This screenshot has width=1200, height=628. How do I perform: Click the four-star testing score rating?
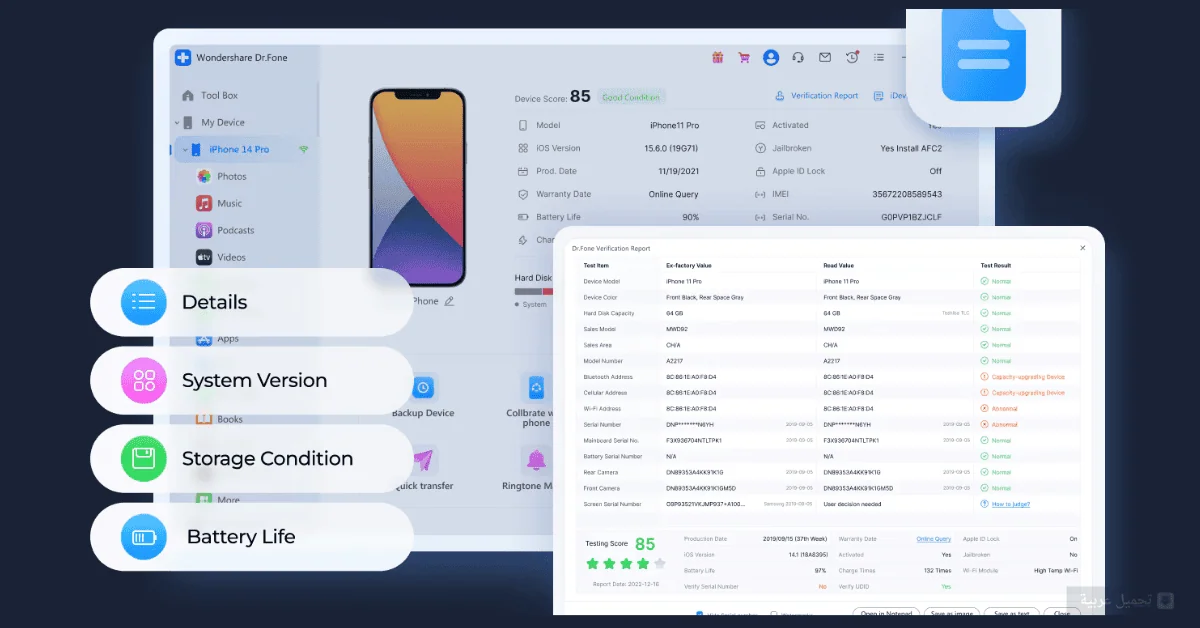click(625, 563)
